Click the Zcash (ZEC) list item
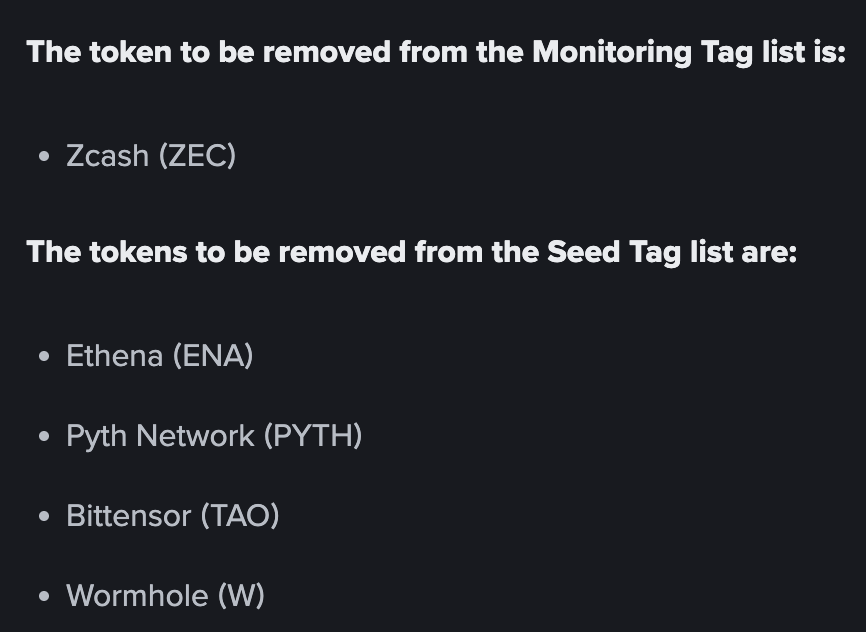 coord(151,156)
